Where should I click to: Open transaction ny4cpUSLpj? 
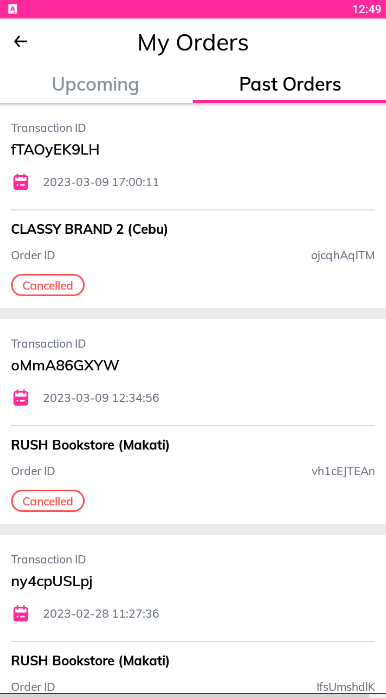coord(52,582)
